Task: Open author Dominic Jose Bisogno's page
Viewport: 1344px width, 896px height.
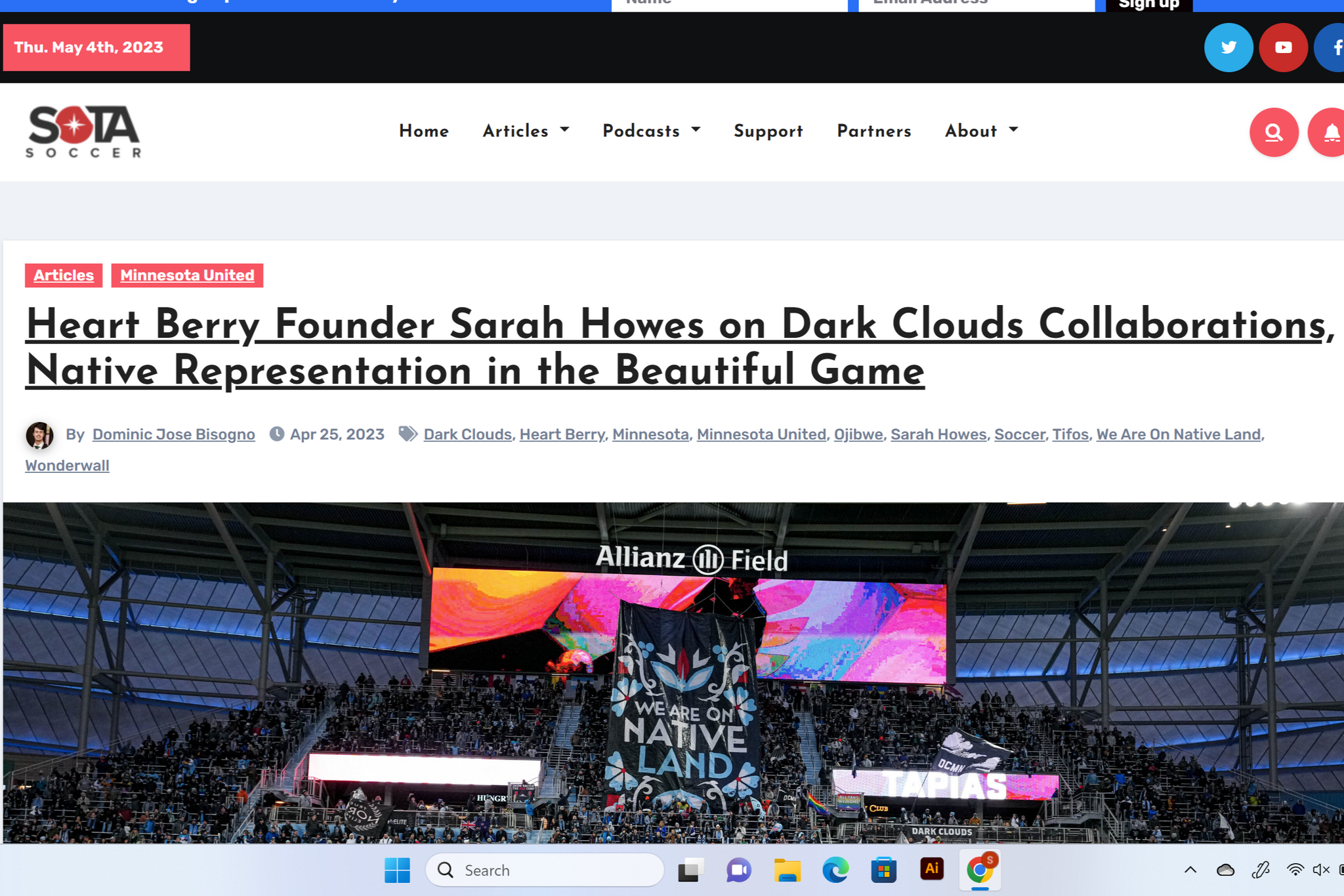Action: [174, 434]
